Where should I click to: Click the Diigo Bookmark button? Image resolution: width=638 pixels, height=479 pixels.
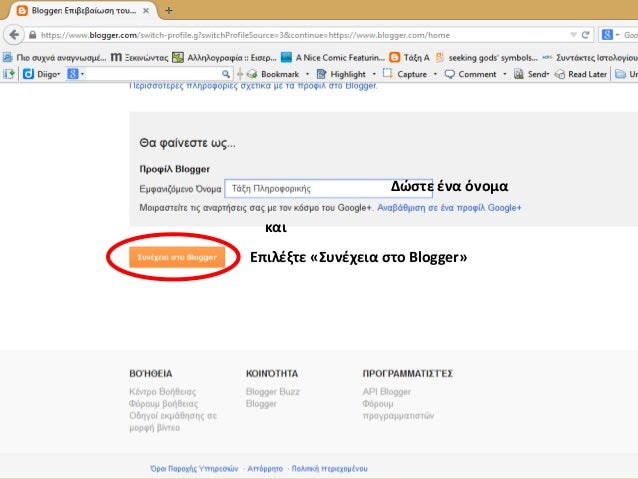click(273, 74)
